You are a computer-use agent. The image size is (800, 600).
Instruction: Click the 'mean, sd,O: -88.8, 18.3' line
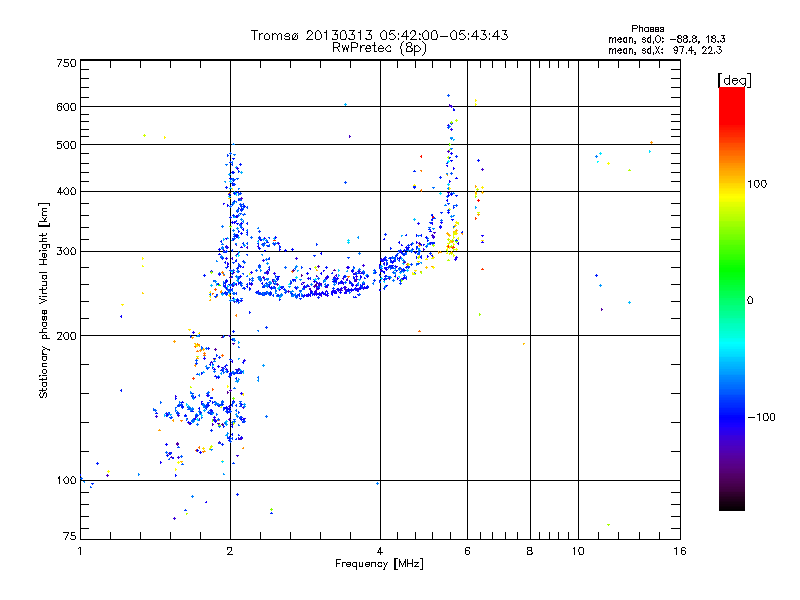[666, 39]
